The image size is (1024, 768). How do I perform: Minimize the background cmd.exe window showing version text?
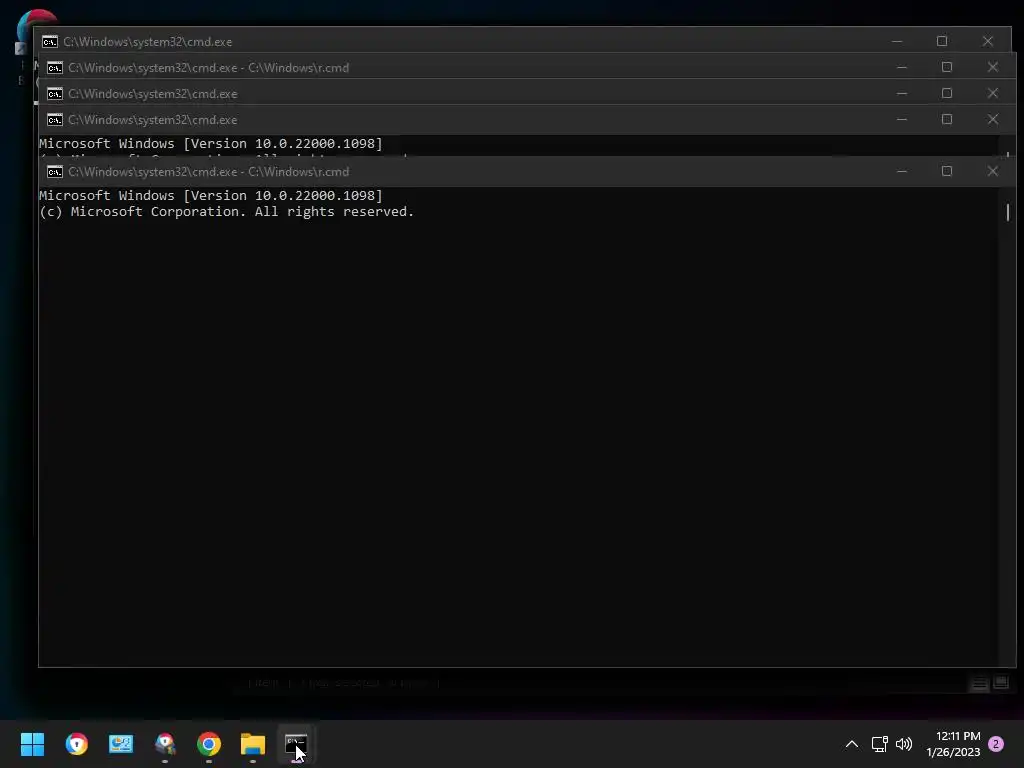point(902,120)
